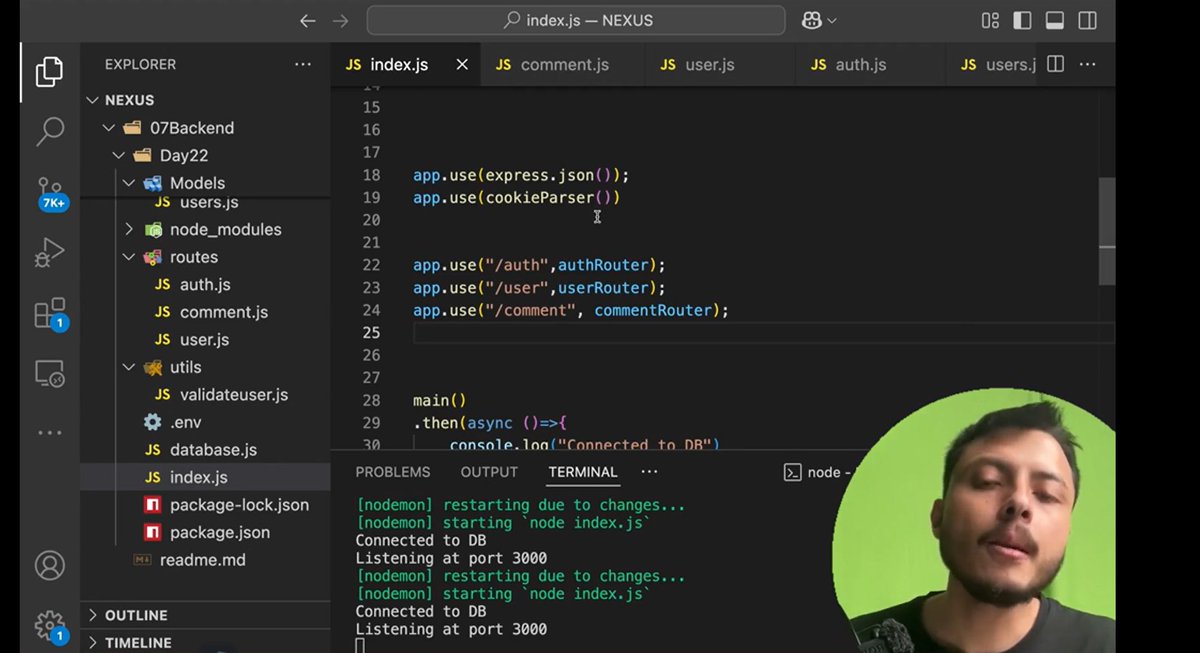The image size is (1200, 653).
Task: Go forward with the right arrow
Action: (x=340, y=20)
